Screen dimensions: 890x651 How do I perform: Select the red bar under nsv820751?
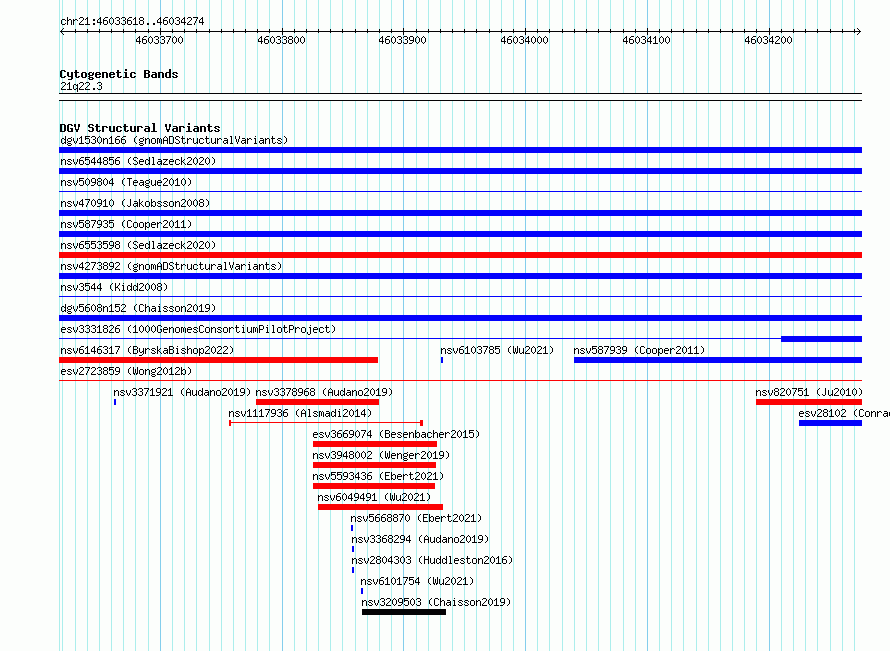point(809,402)
